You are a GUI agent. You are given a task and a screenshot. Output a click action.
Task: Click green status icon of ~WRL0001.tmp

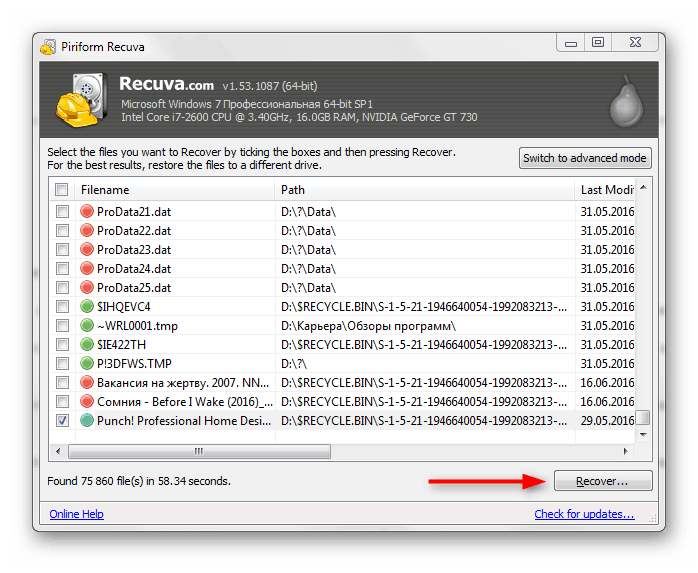(x=87, y=325)
